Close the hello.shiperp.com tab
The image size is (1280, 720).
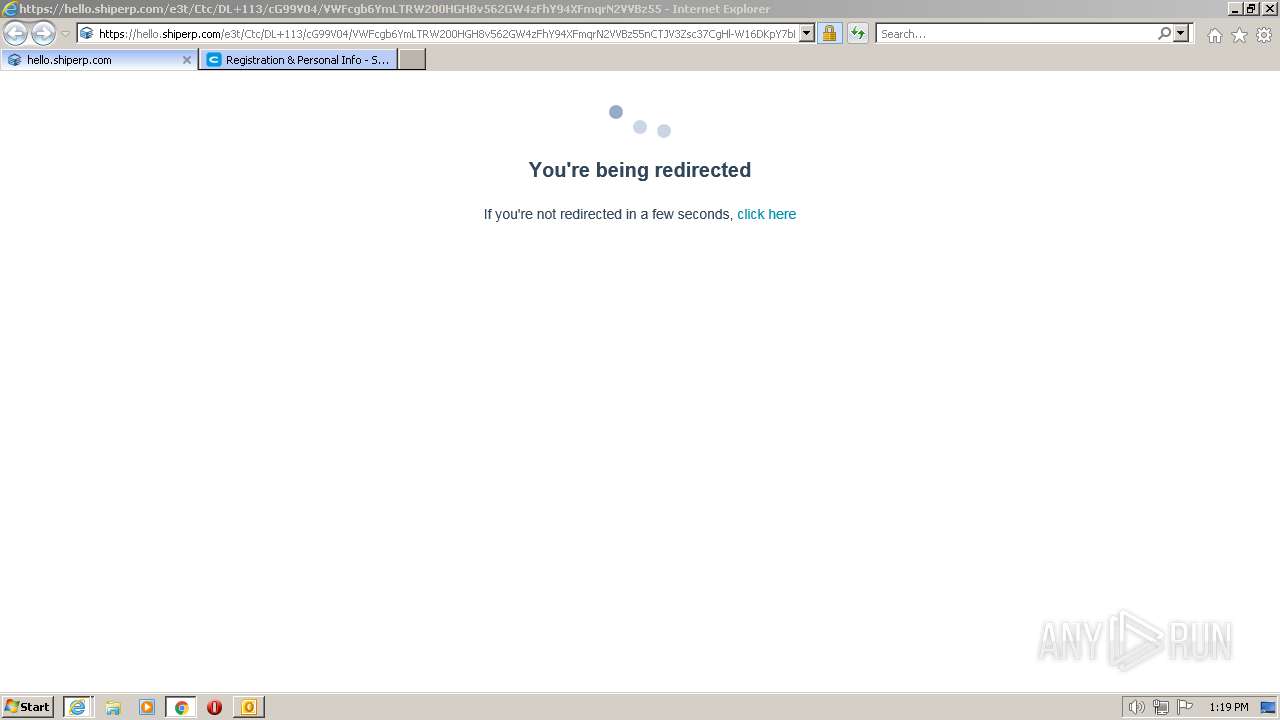[186, 60]
